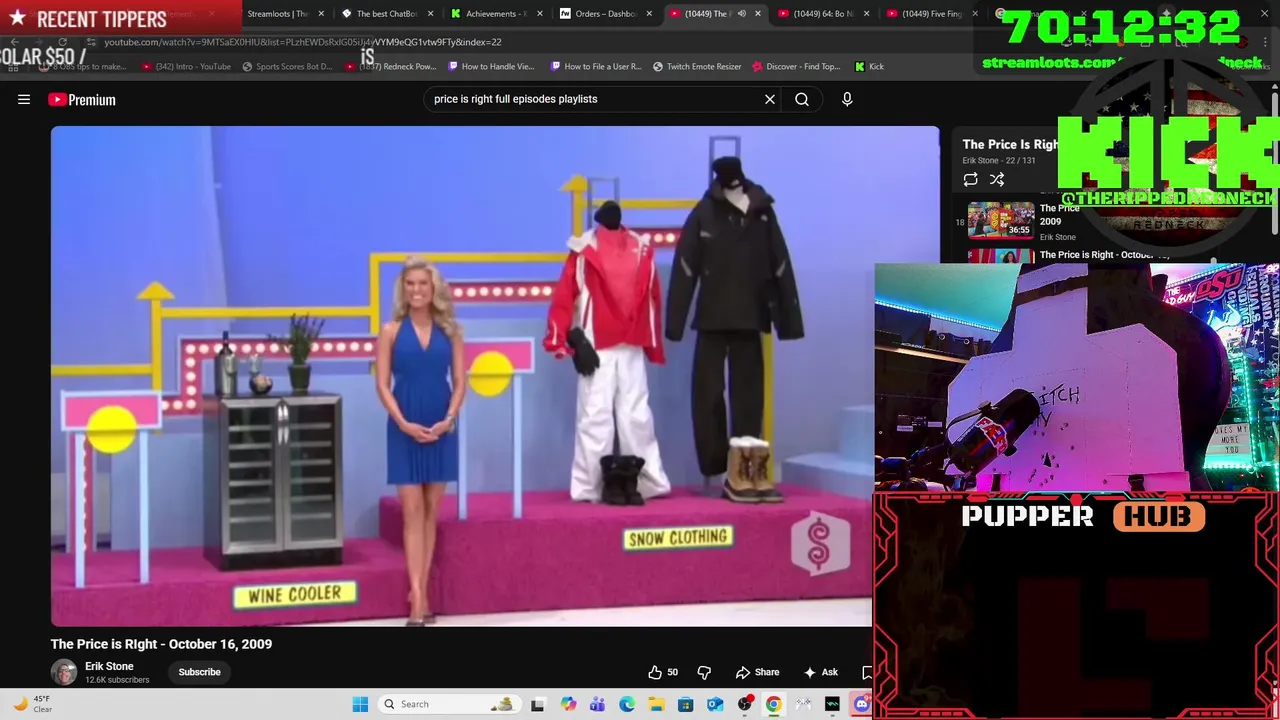Image resolution: width=1280 pixels, height=720 pixels.
Task: Open Microsoft Teams taskbar icon
Action: (597, 704)
